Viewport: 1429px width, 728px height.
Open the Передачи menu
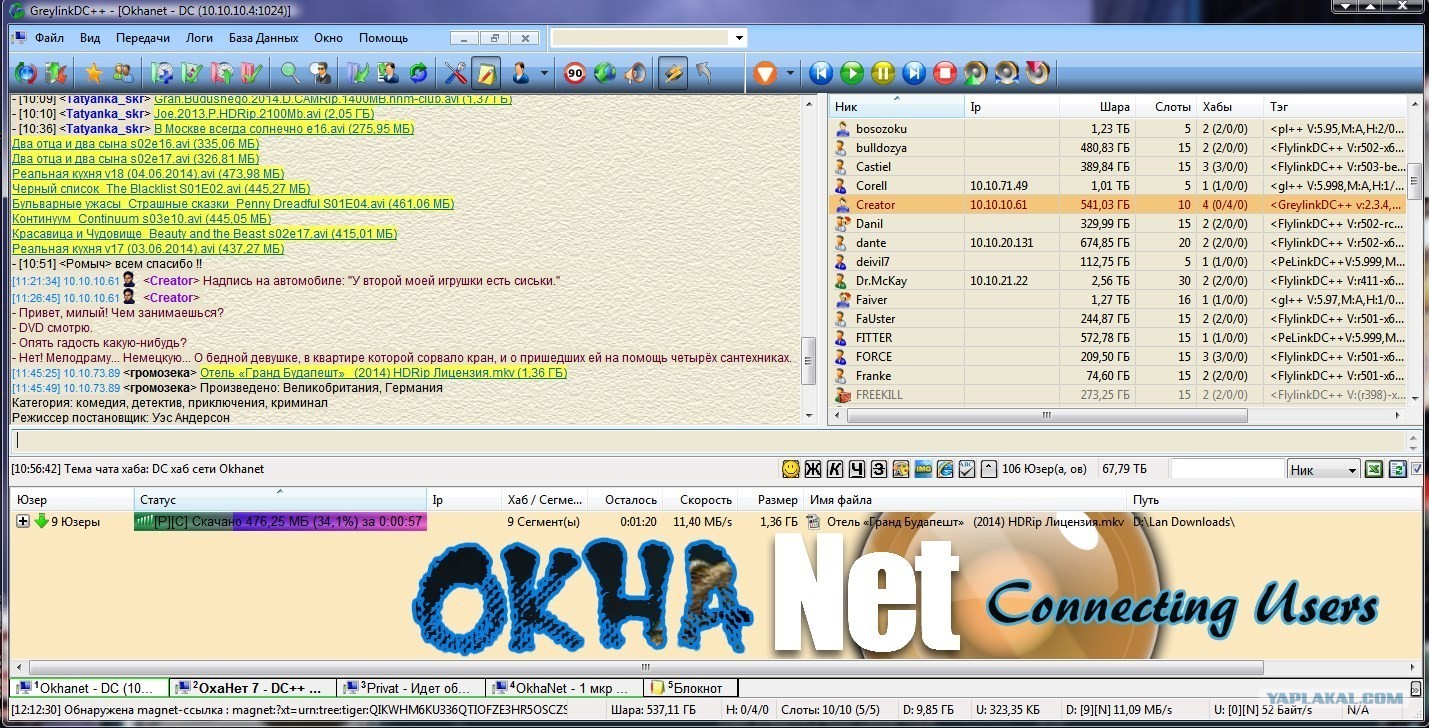tap(143, 38)
